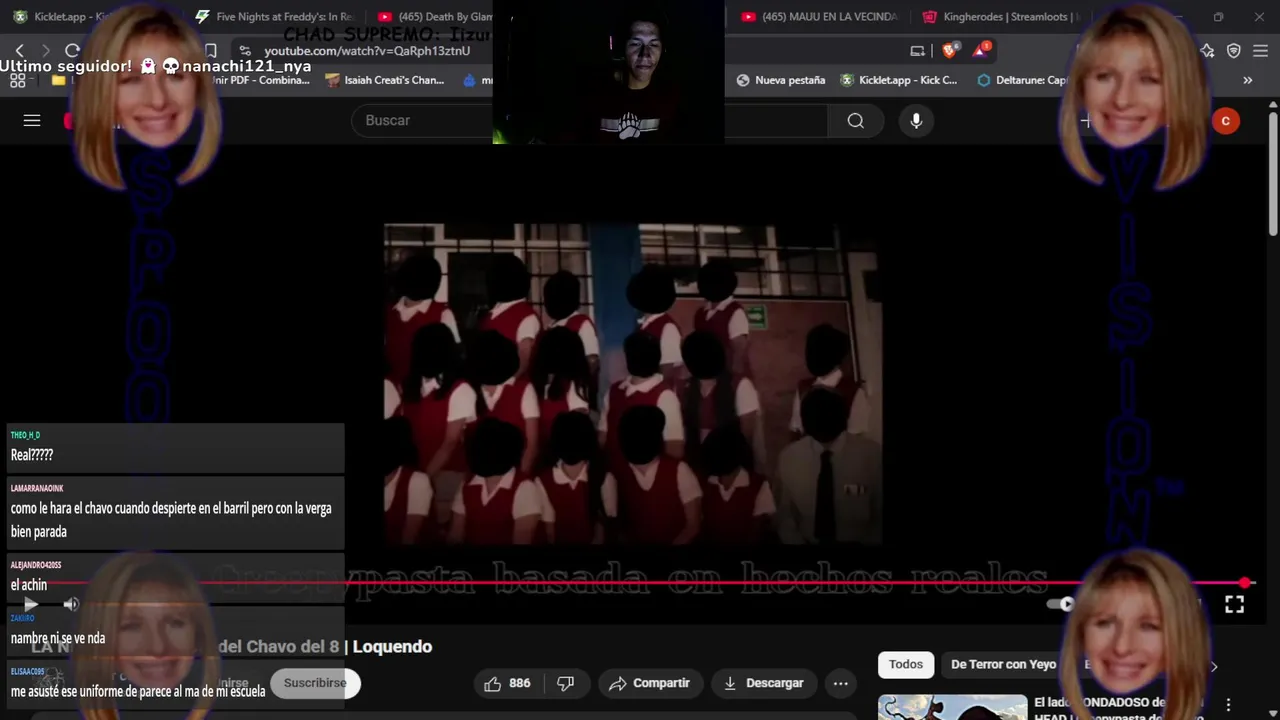Dislike the video with thumbs-down icon
1280x720 pixels.
click(x=565, y=683)
